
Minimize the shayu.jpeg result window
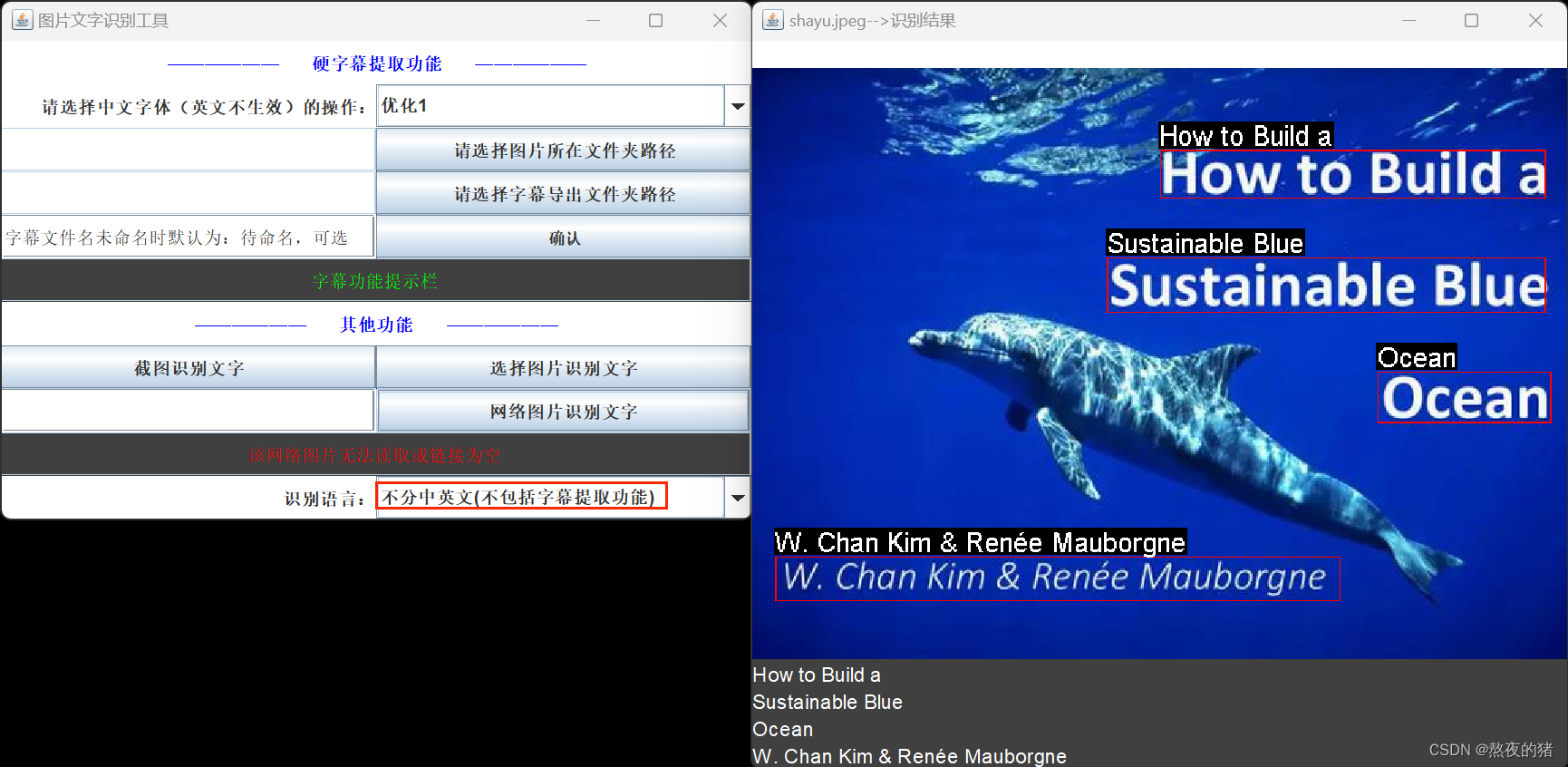(x=1409, y=20)
